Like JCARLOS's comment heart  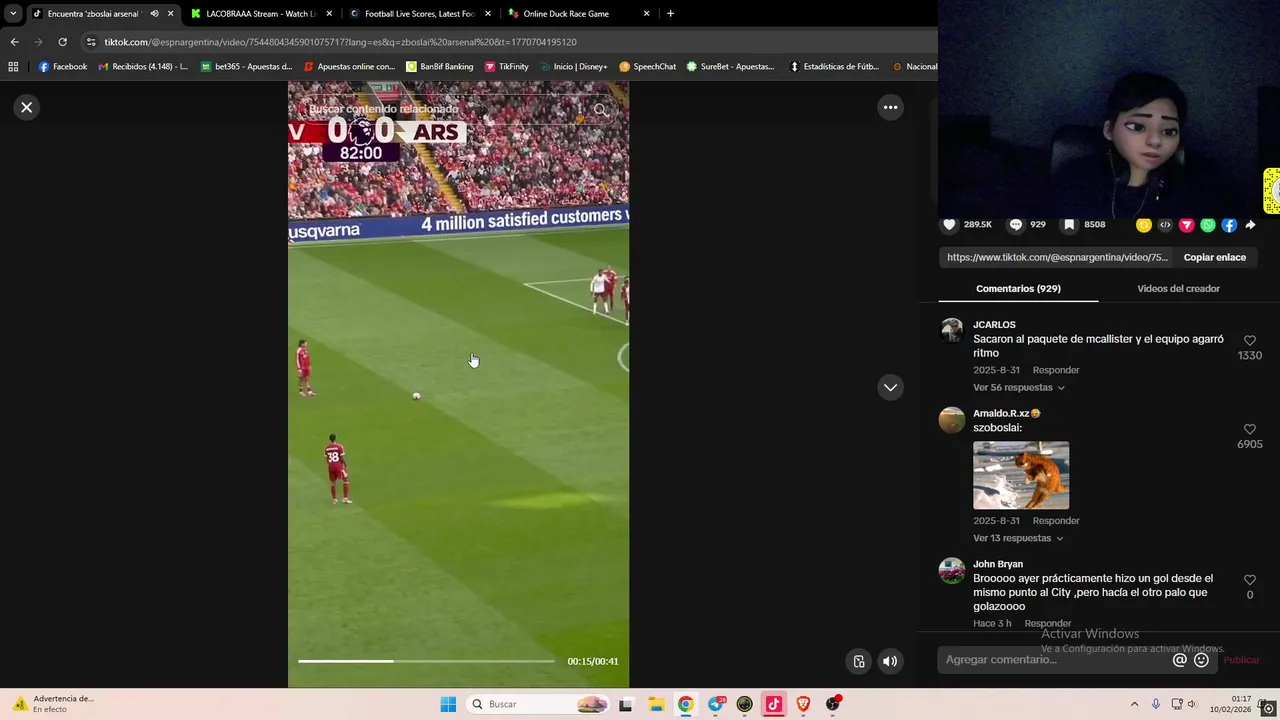point(1249,341)
